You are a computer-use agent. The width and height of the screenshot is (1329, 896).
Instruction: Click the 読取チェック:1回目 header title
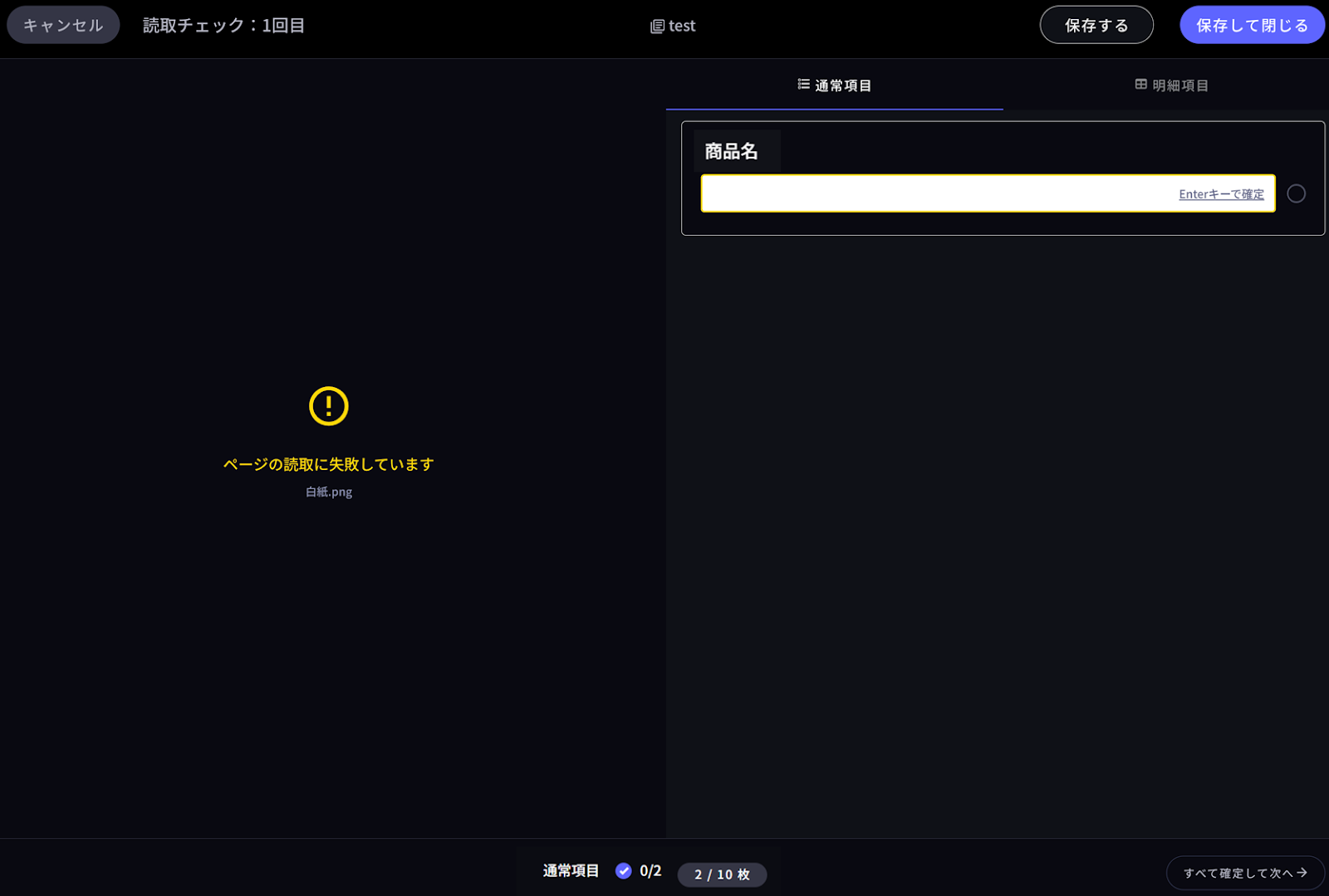[x=223, y=26]
